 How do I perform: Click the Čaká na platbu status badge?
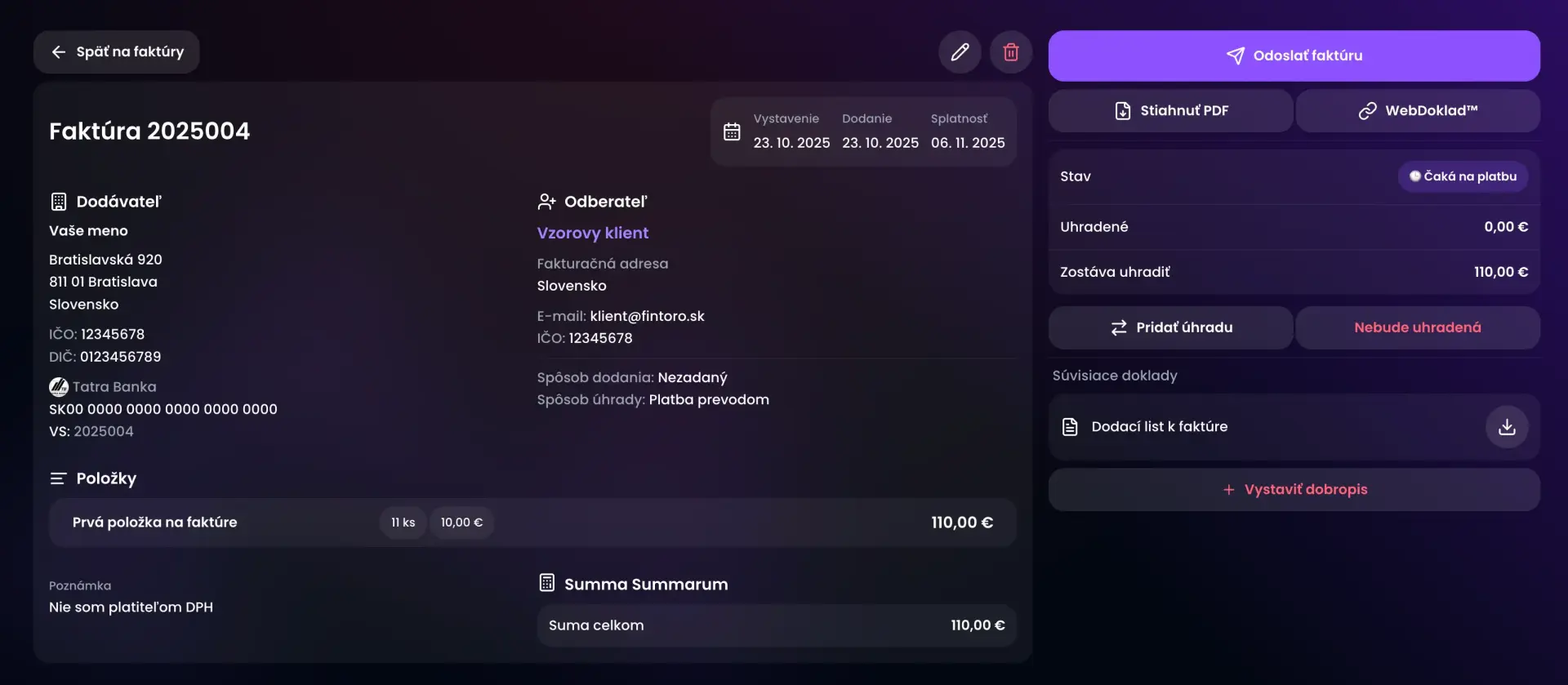point(1463,176)
